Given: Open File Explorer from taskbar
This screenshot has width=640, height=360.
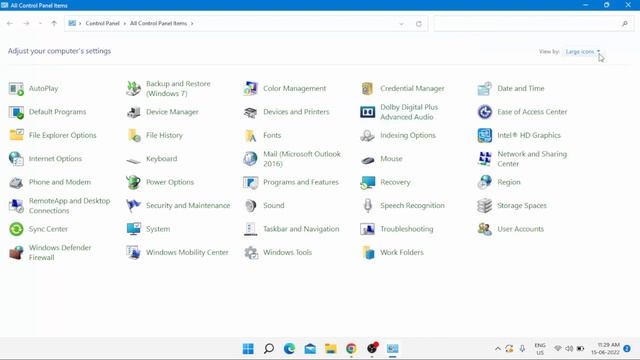Looking at the screenshot, I should tap(331, 349).
